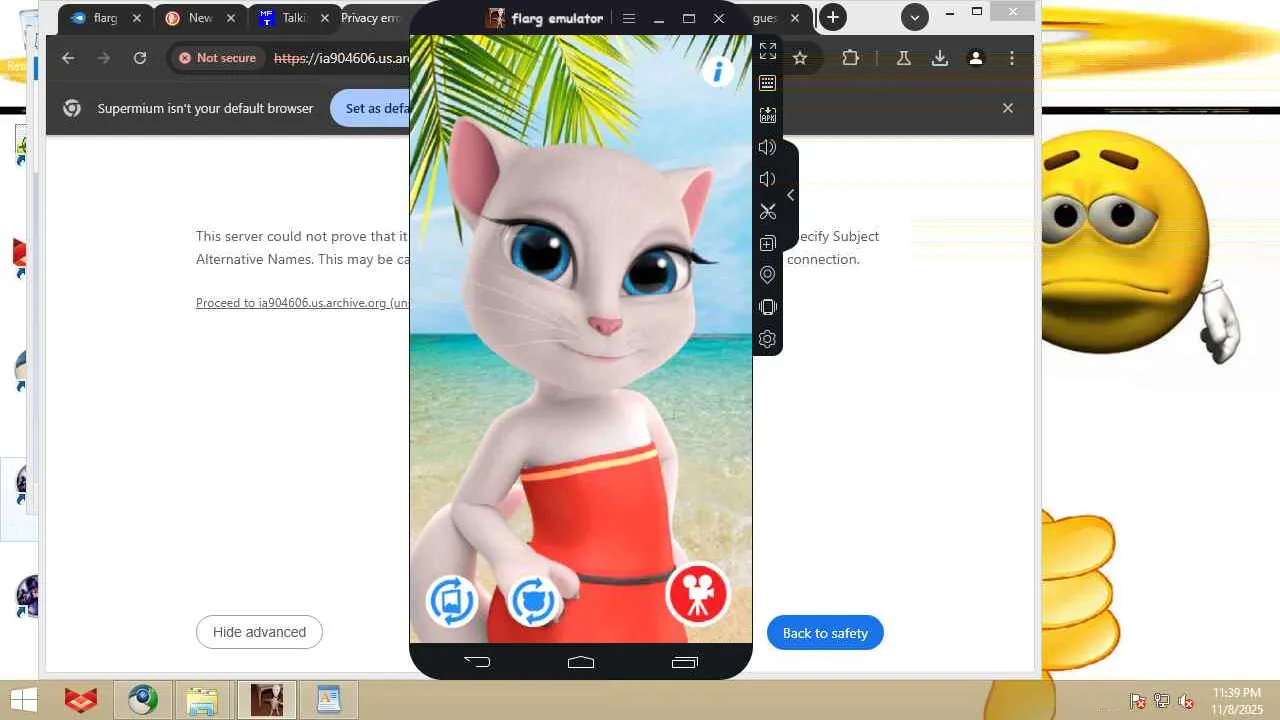This screenshot has height=720, width=1280.
Task: Click the Back to safety button
Action: (x=825, y=633)
